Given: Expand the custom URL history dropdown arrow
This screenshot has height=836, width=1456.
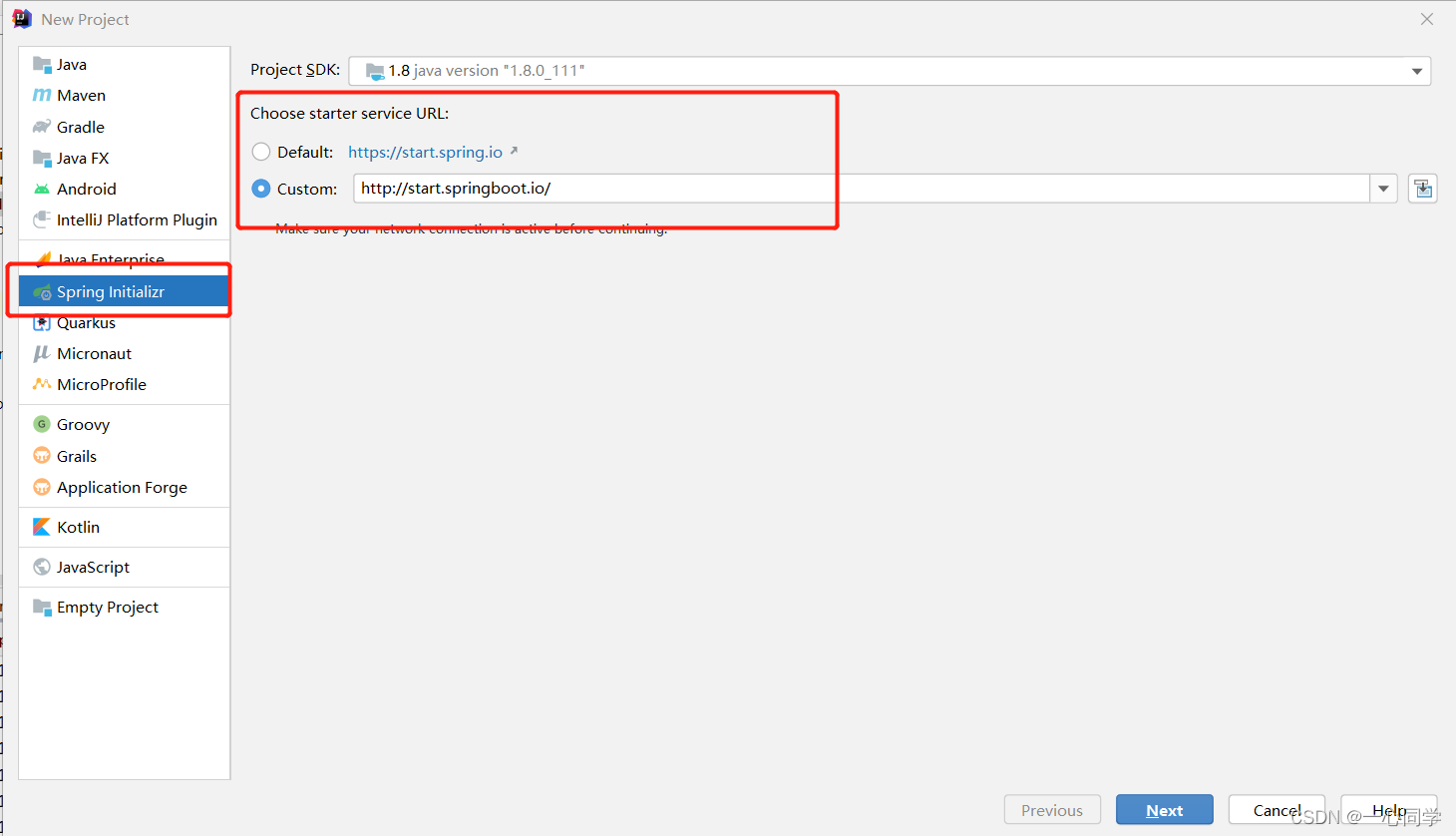Looking at the screenshot, I should pos(1383,189).
